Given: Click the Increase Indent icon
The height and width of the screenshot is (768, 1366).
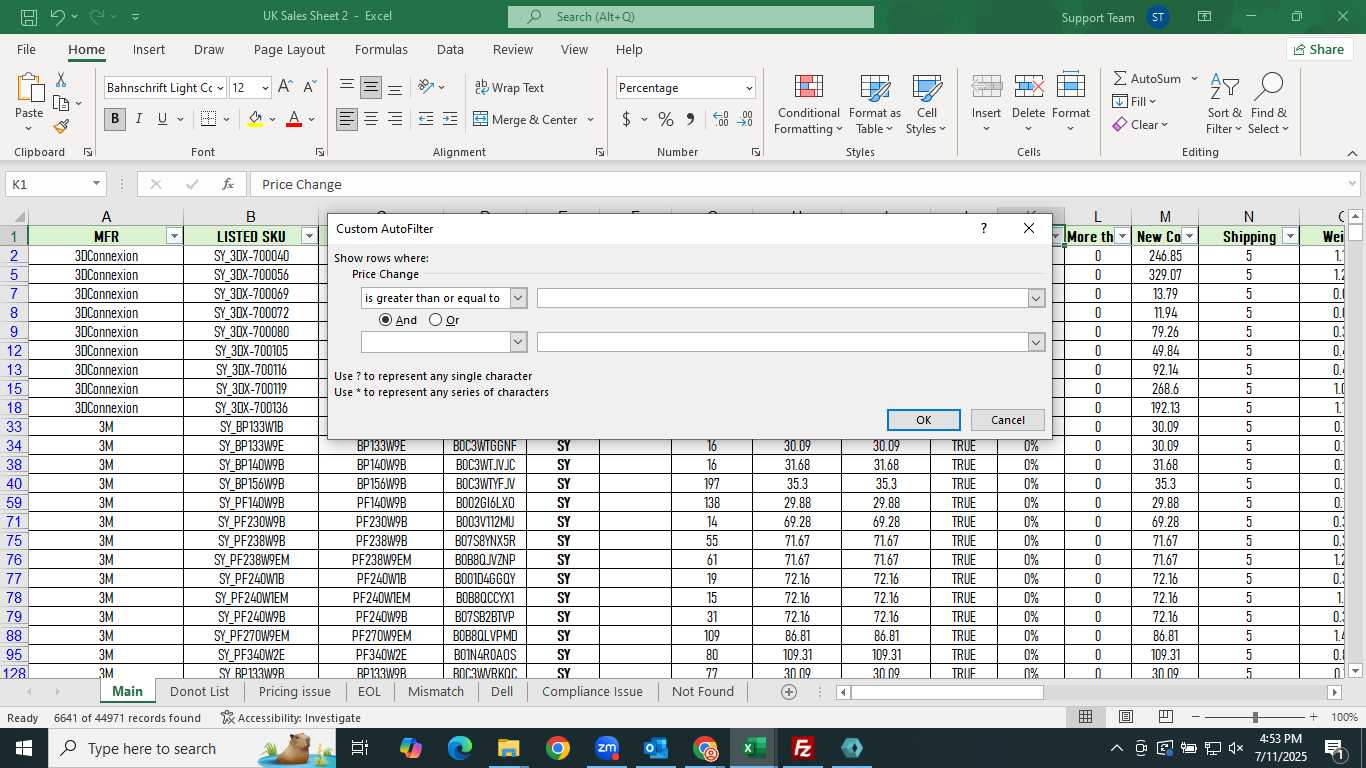Looking at the screenshot, I should point(450,119).
